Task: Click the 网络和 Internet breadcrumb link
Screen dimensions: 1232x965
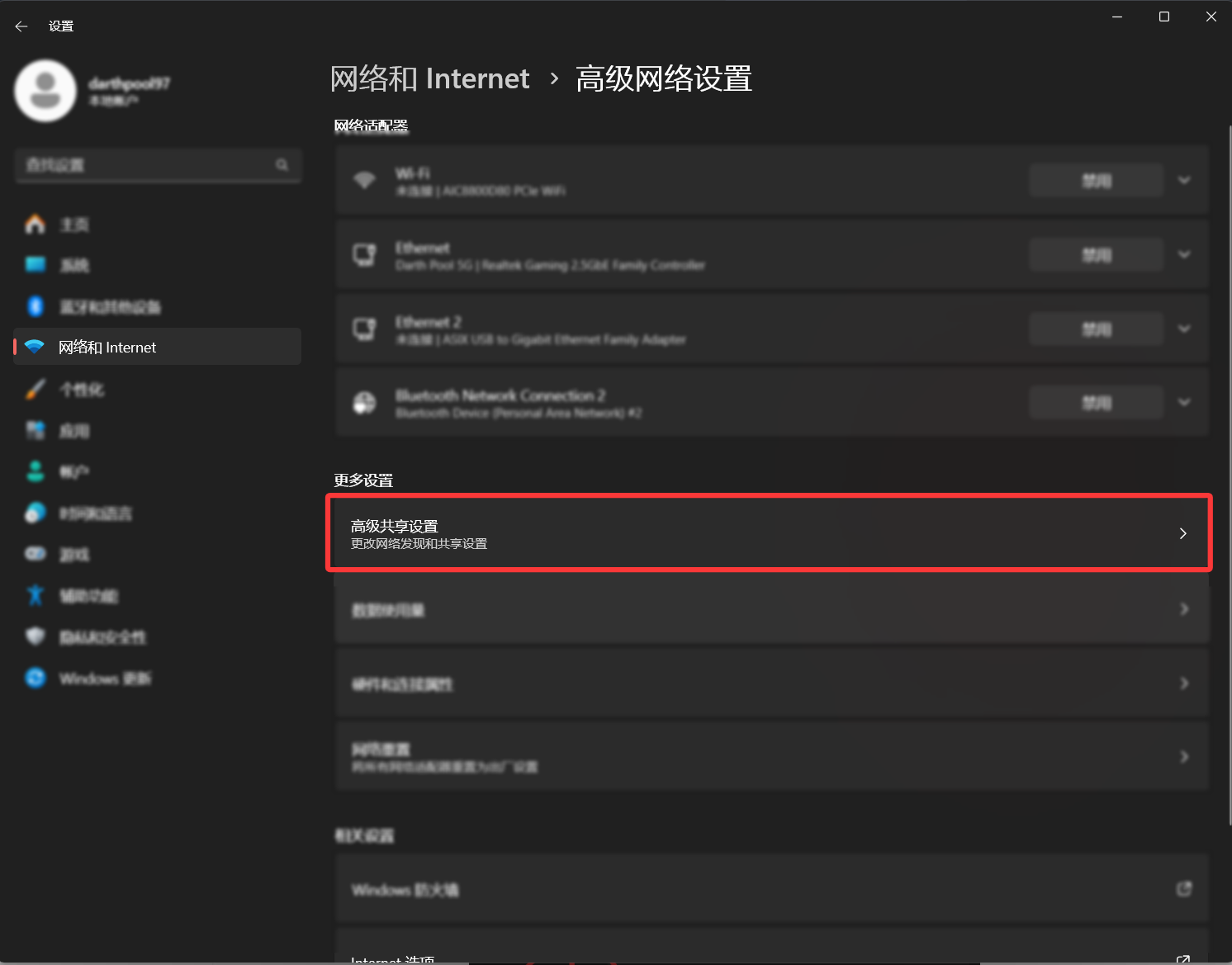Action: 429,79
